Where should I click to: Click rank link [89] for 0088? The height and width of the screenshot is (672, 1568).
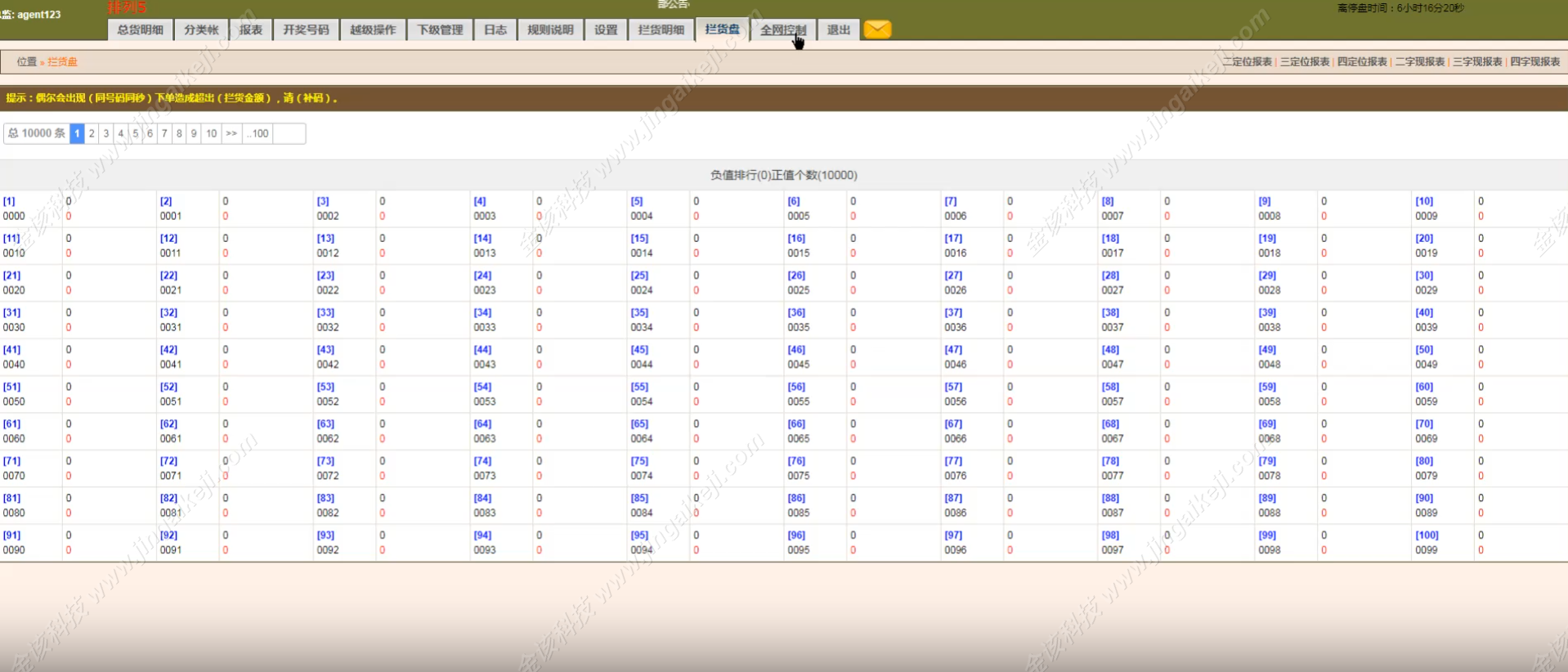[1267, 498]
